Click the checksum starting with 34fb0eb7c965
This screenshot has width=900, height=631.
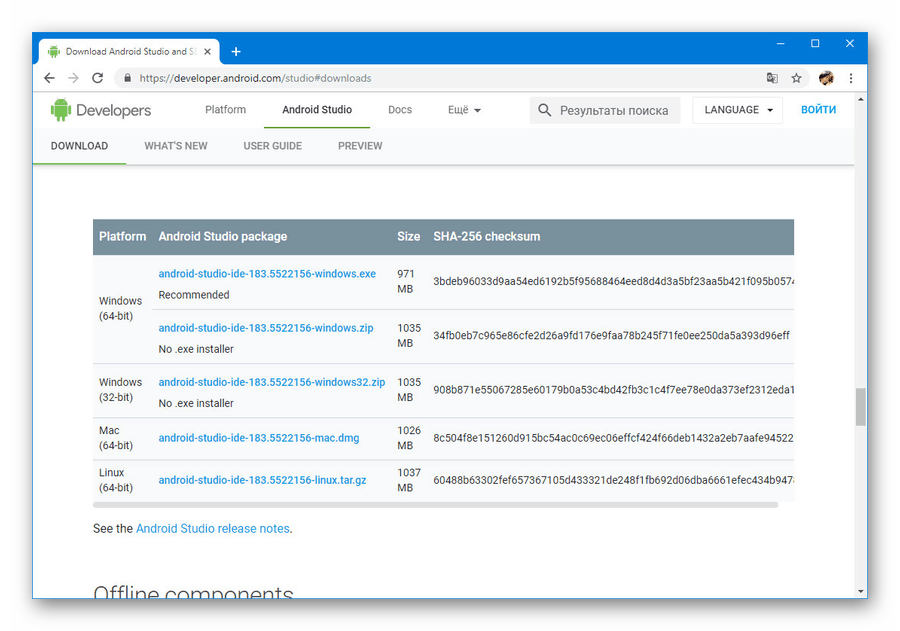[x=611, y=335]
